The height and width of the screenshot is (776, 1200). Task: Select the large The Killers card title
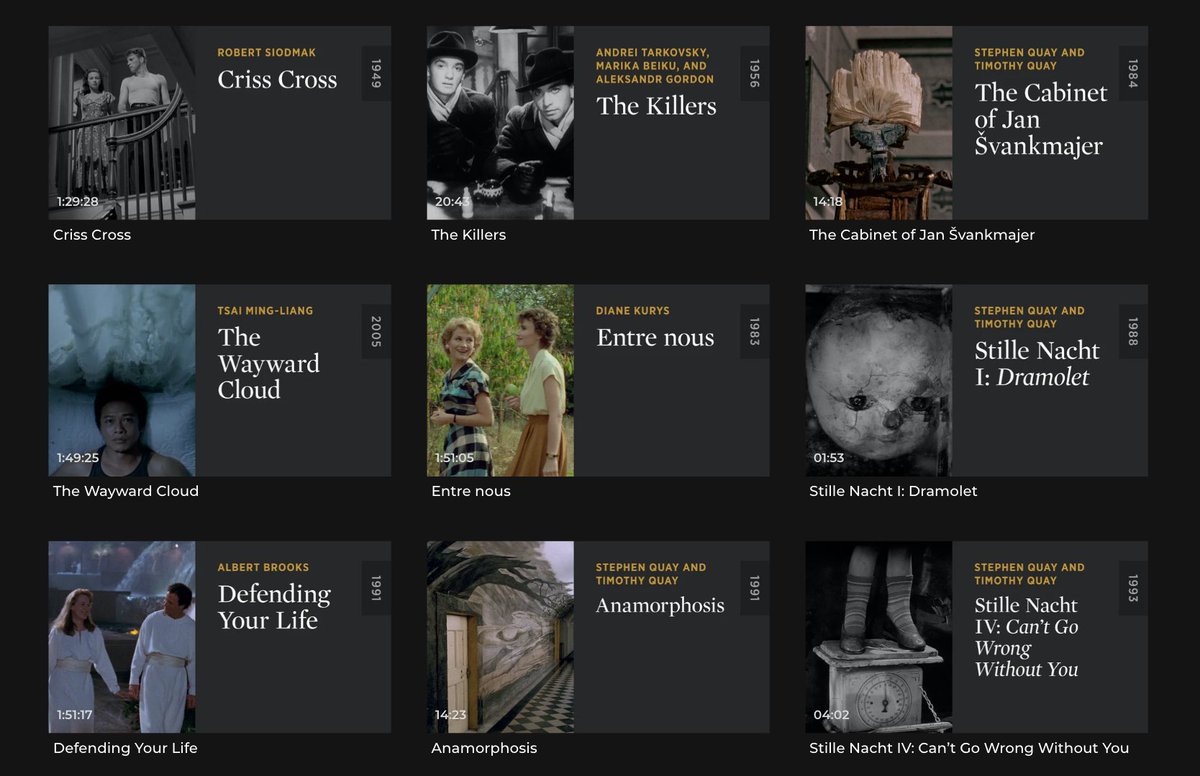coord(656,106)
